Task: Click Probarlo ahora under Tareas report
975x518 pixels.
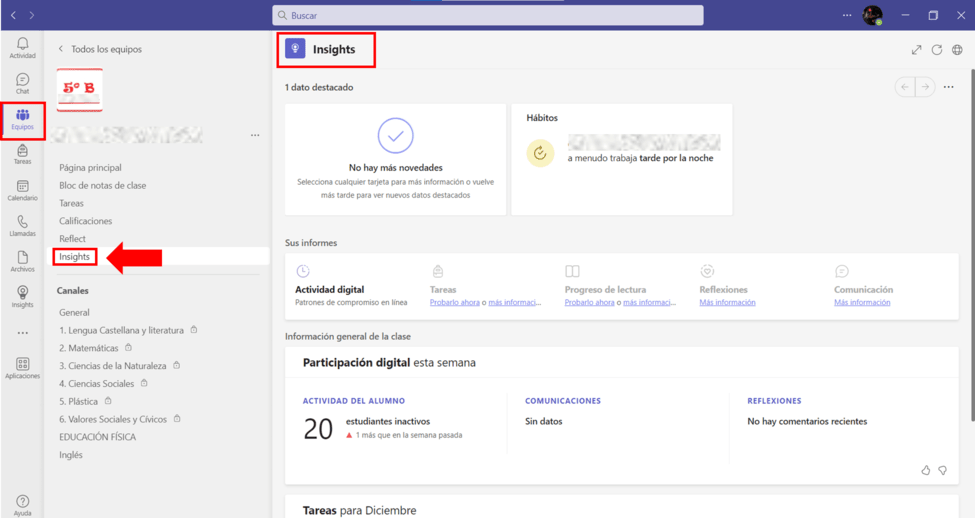Action: 455,302
